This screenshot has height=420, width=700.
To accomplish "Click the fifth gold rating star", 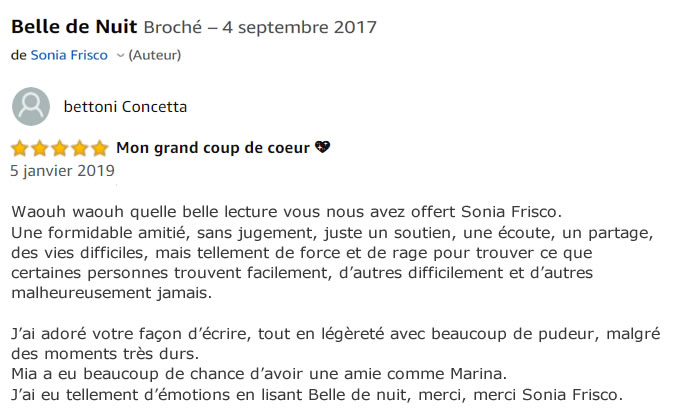I will [100, 148].
